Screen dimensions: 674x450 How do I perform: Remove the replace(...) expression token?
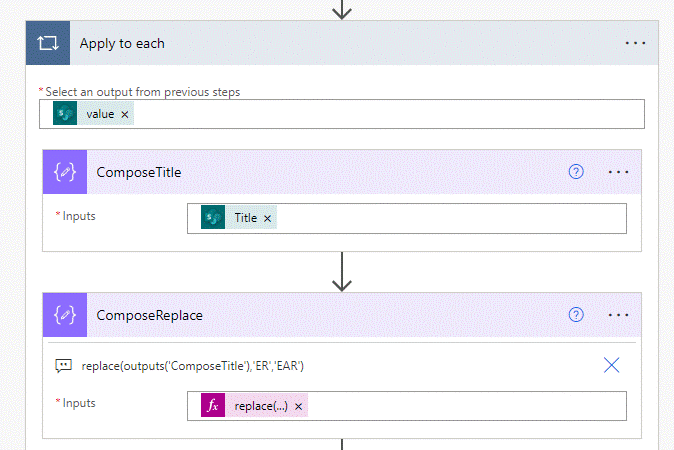(299, 406)
